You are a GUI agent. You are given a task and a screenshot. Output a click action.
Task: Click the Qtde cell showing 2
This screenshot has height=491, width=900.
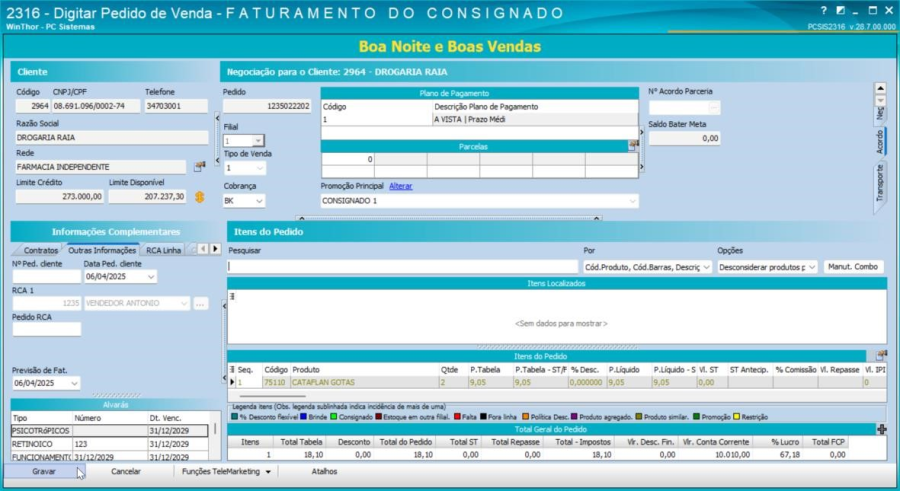point(453,382)
